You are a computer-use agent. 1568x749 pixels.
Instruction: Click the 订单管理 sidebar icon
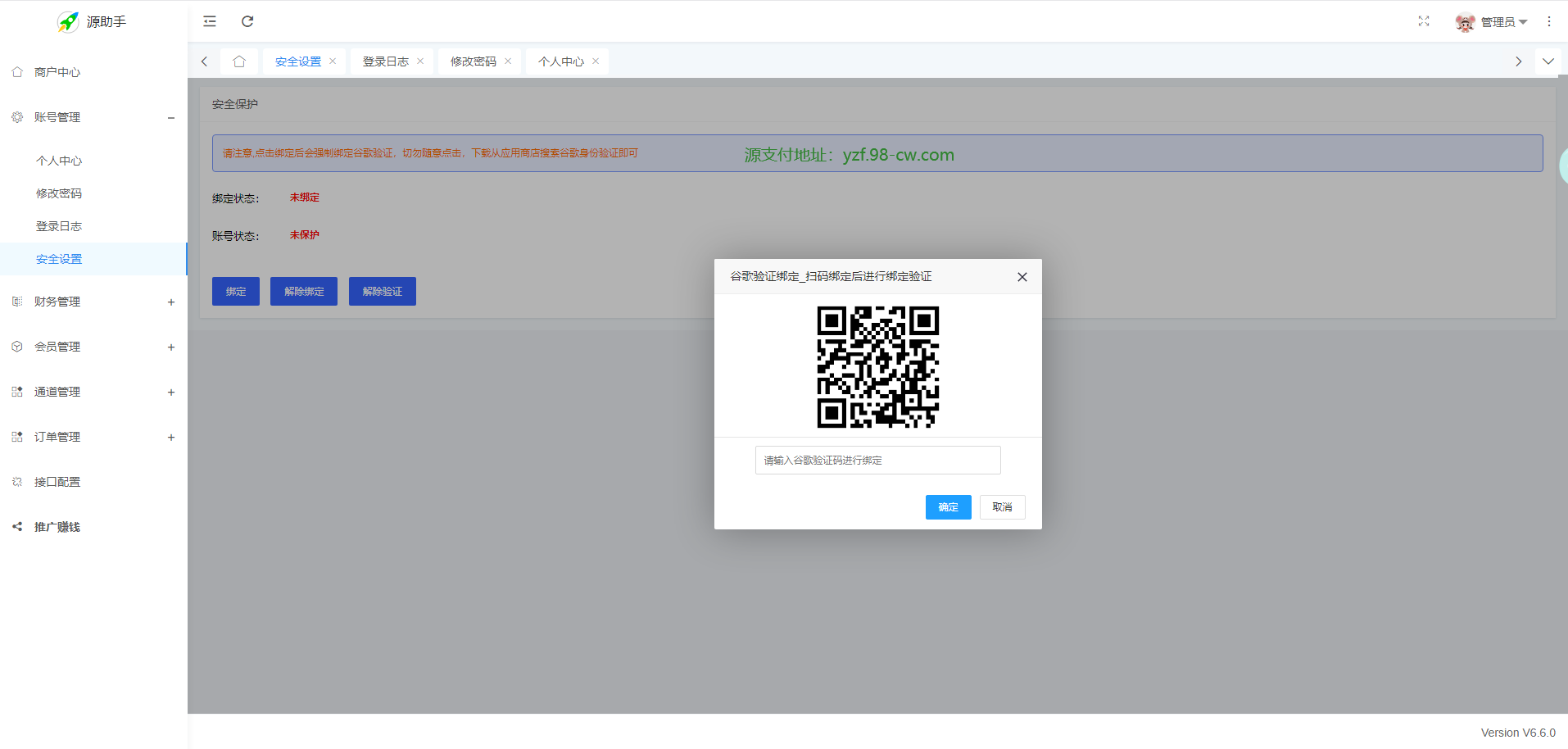17,437
